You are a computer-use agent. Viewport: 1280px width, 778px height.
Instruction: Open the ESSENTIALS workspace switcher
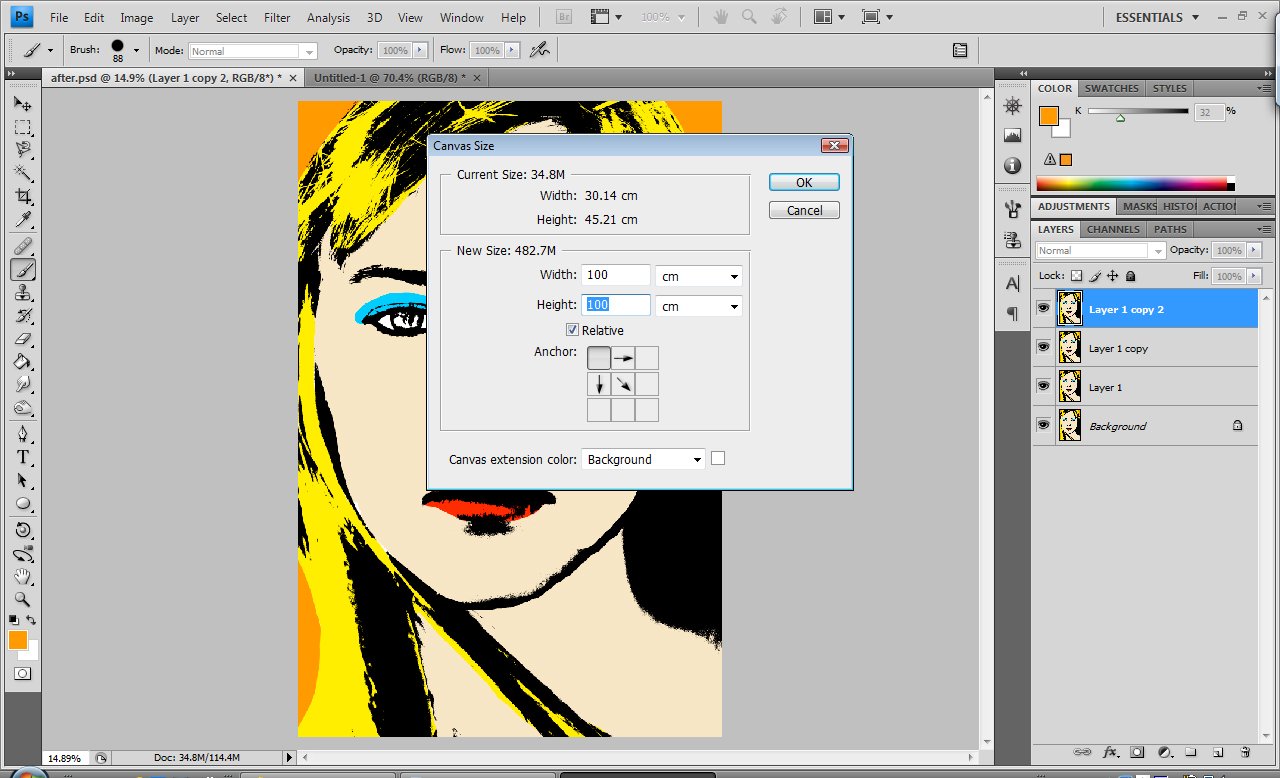pos(1157,17)
